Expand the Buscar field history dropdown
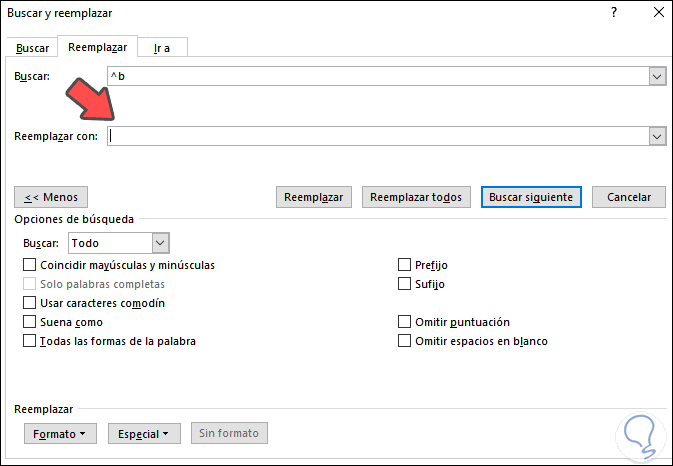 tap(657, 76)
